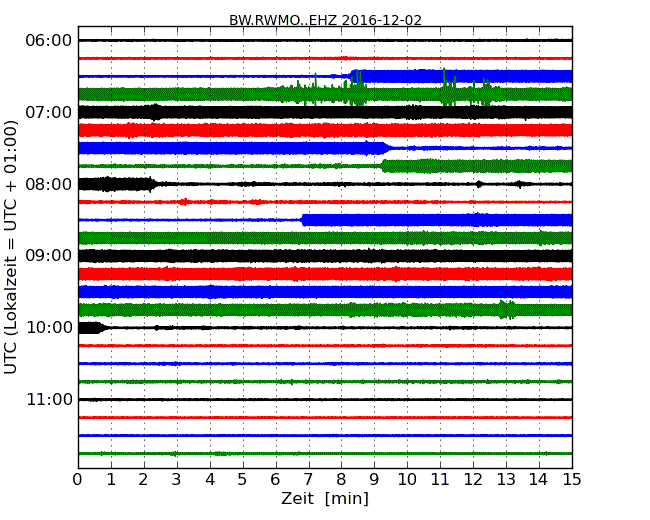Click the red trace below the 06:00 trace
The height and width of the screenshot is (520, 650).
(x=325, y=58)
